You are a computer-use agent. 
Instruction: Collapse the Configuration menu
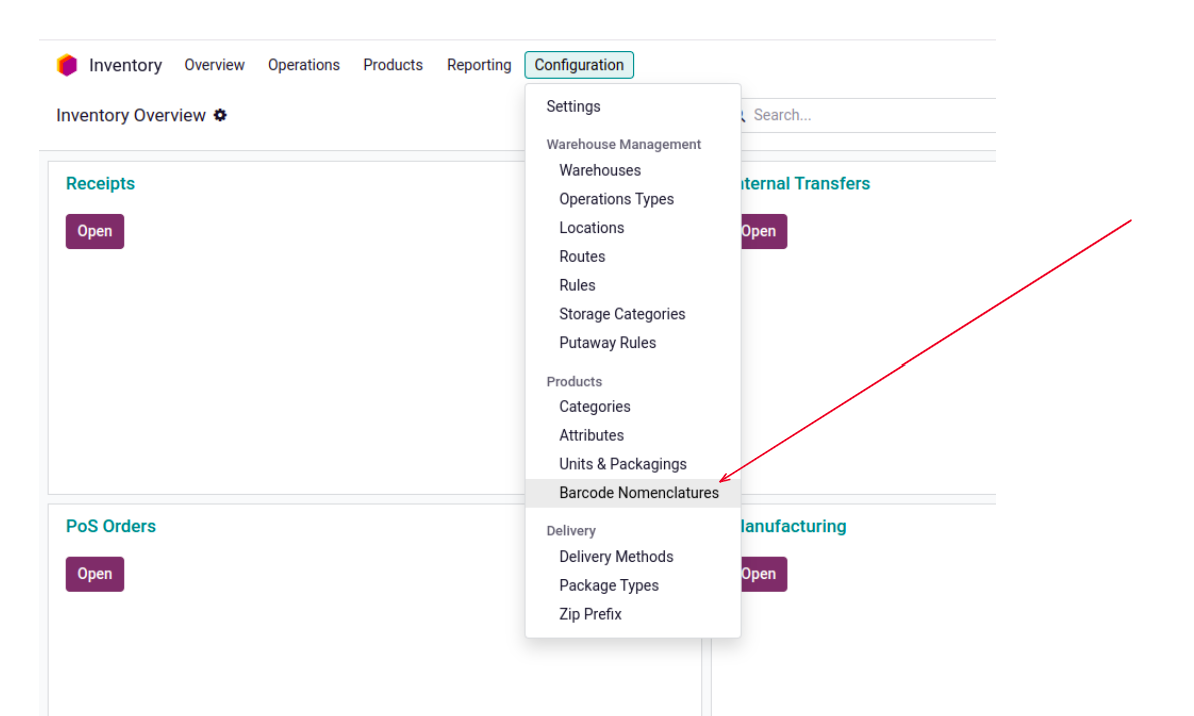(579, 65)
